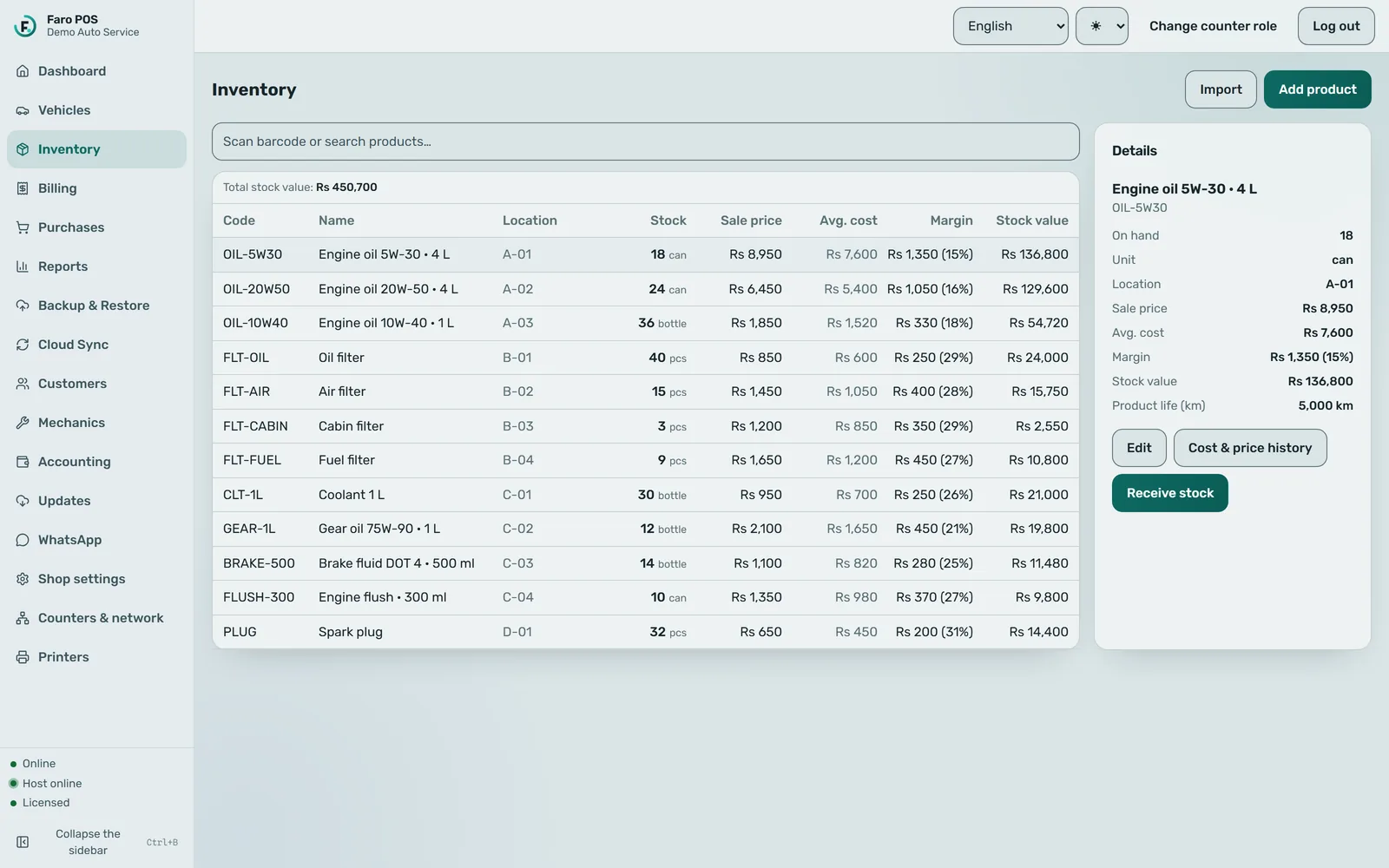The height and width of the screenshot is (868, 1389).
Task: Open the English language dropdown
Action: click(x=1010, y=26)
